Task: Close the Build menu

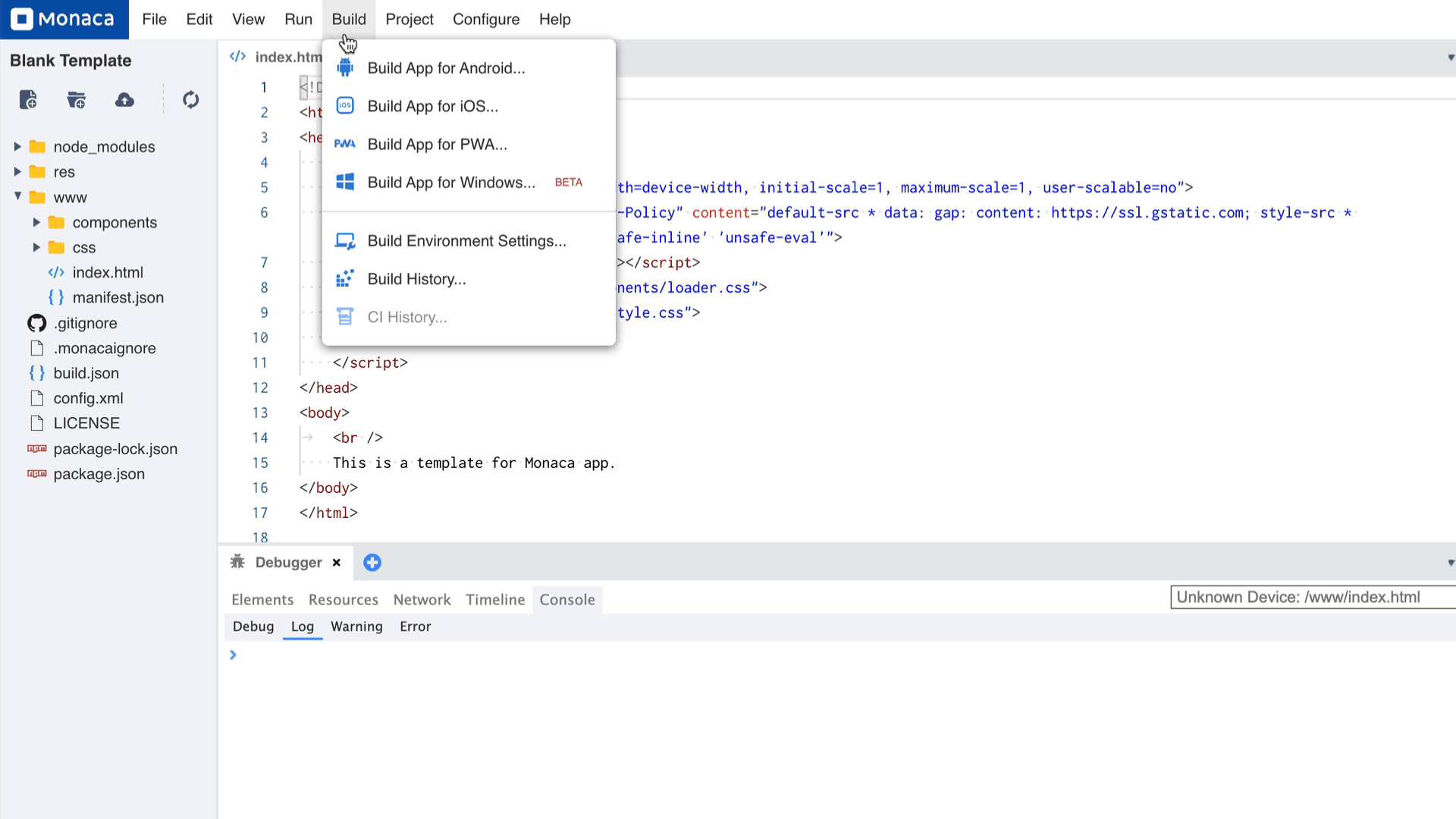Action: tap(349, 19)
